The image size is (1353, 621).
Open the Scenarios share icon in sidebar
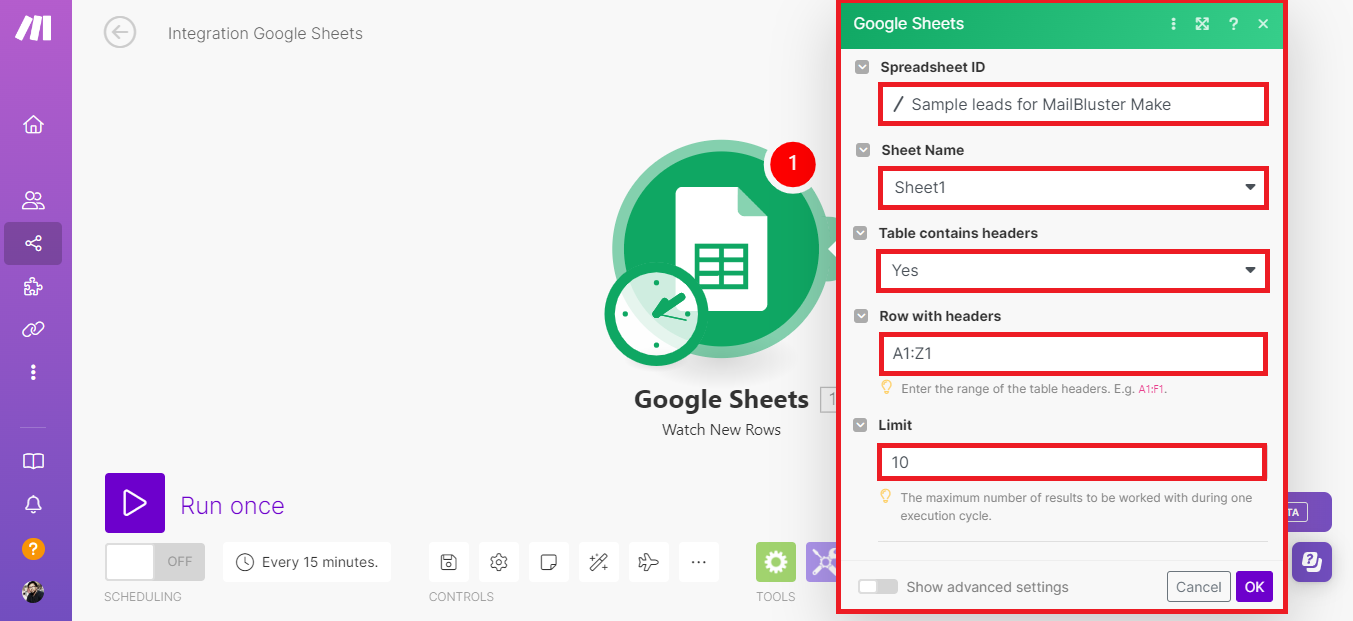33,243
